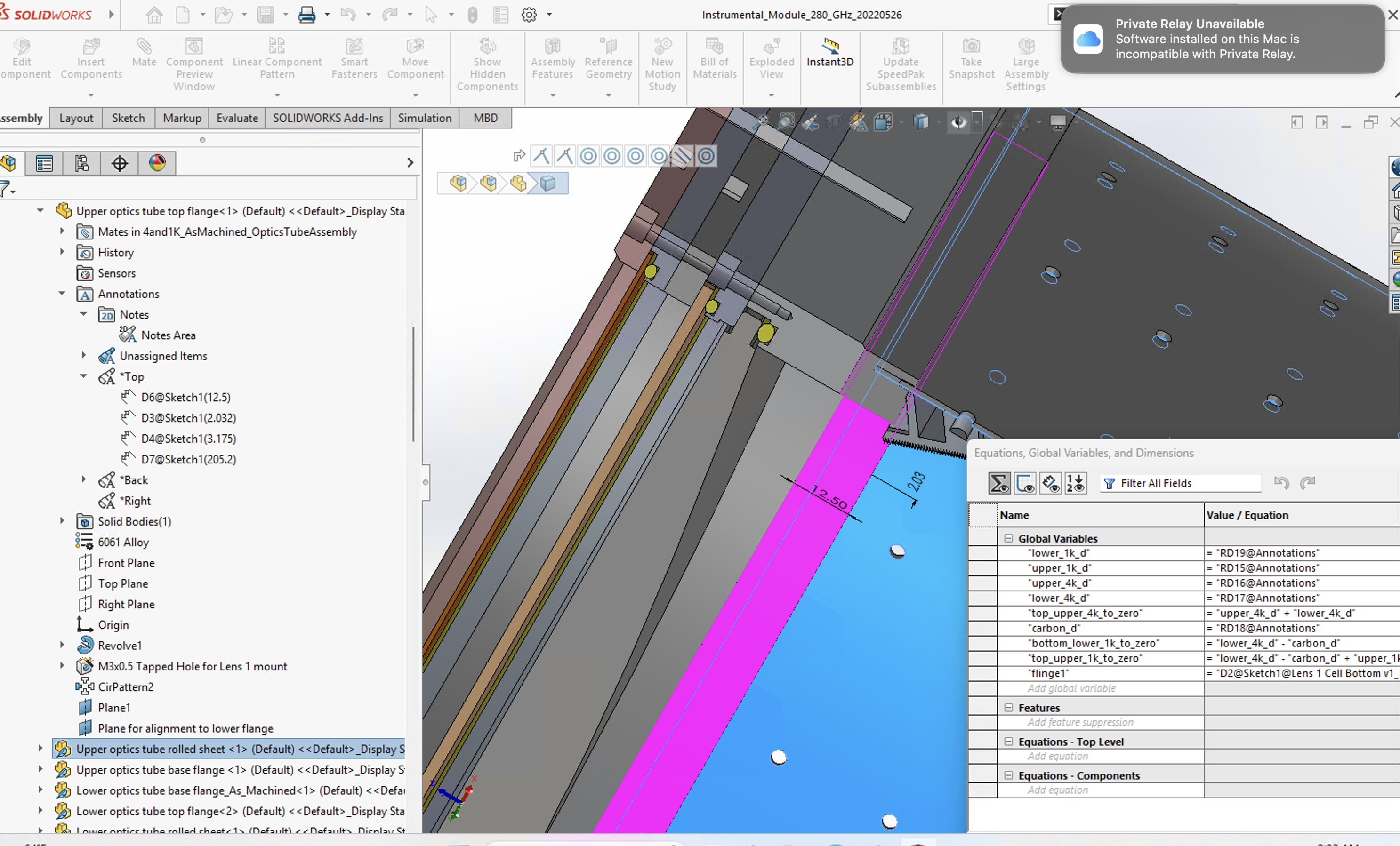Viewport: 1400px width, 846px height.
Task: Click the 12.50 dimension in viewport
Action: click(x=829, y=497)
